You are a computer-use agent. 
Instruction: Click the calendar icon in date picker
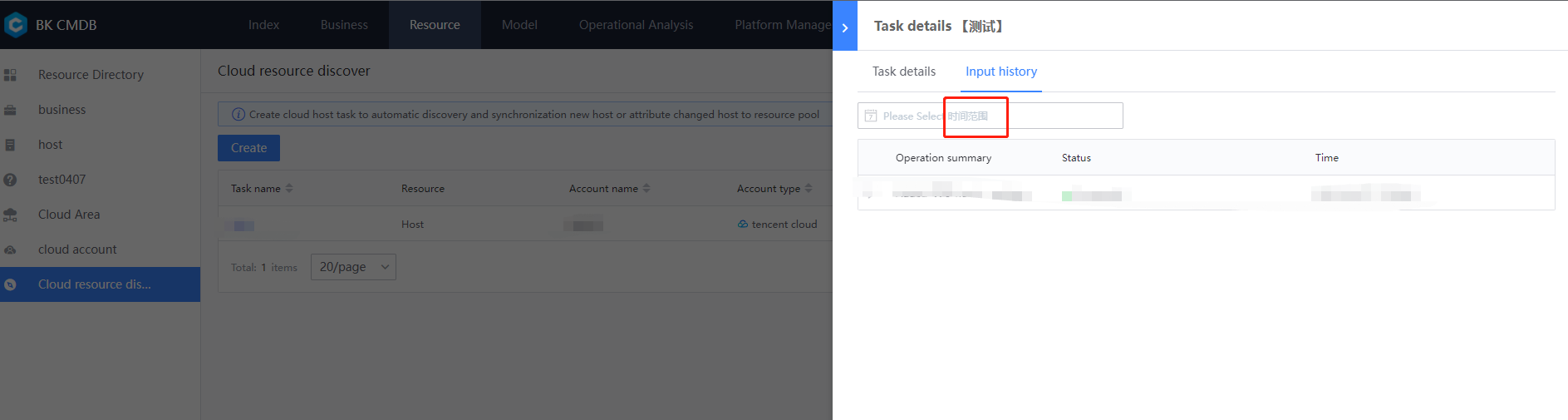click(x=871, y=116)
